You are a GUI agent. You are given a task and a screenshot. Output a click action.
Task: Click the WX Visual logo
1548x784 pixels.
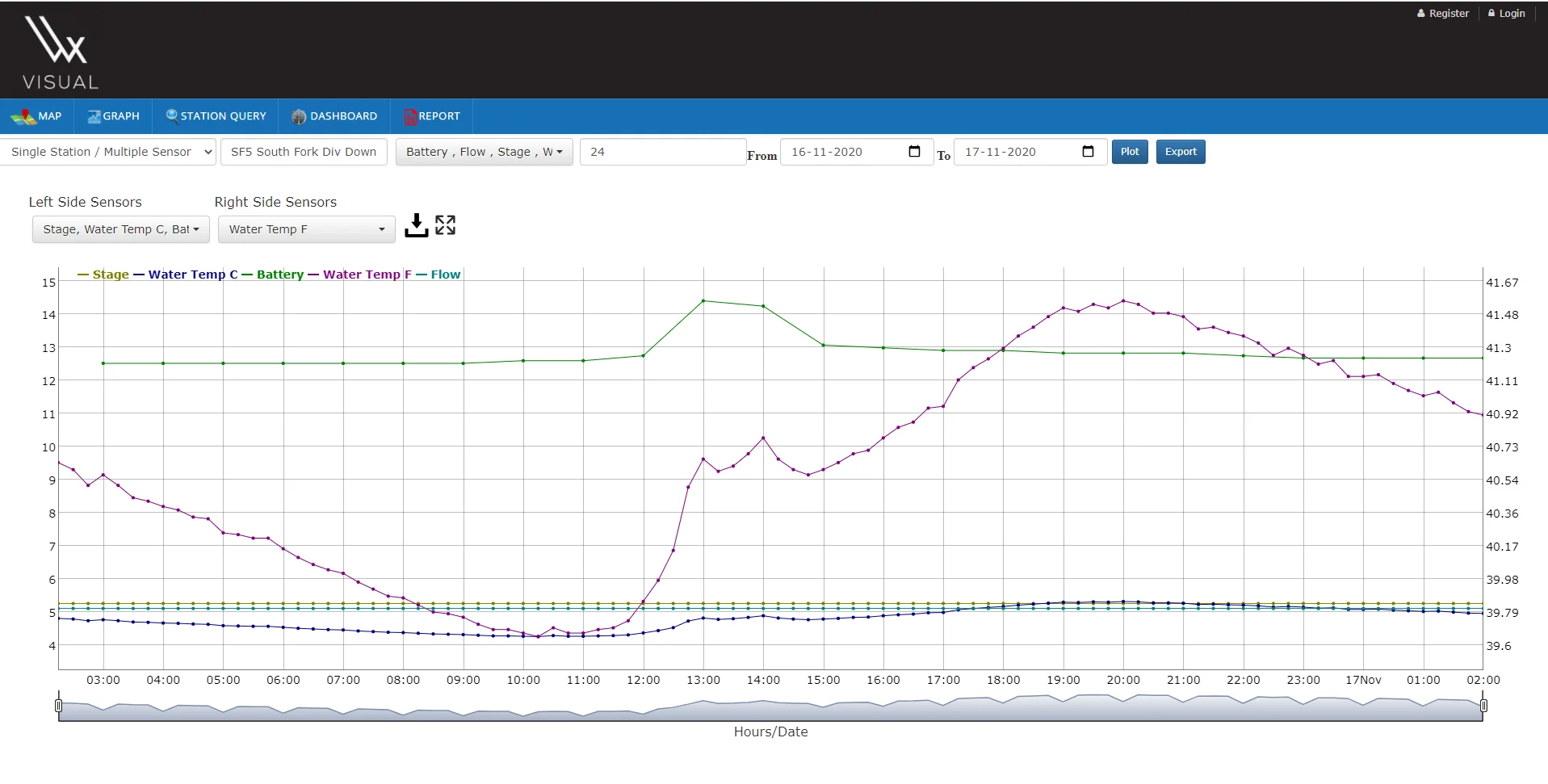(60, 52)
